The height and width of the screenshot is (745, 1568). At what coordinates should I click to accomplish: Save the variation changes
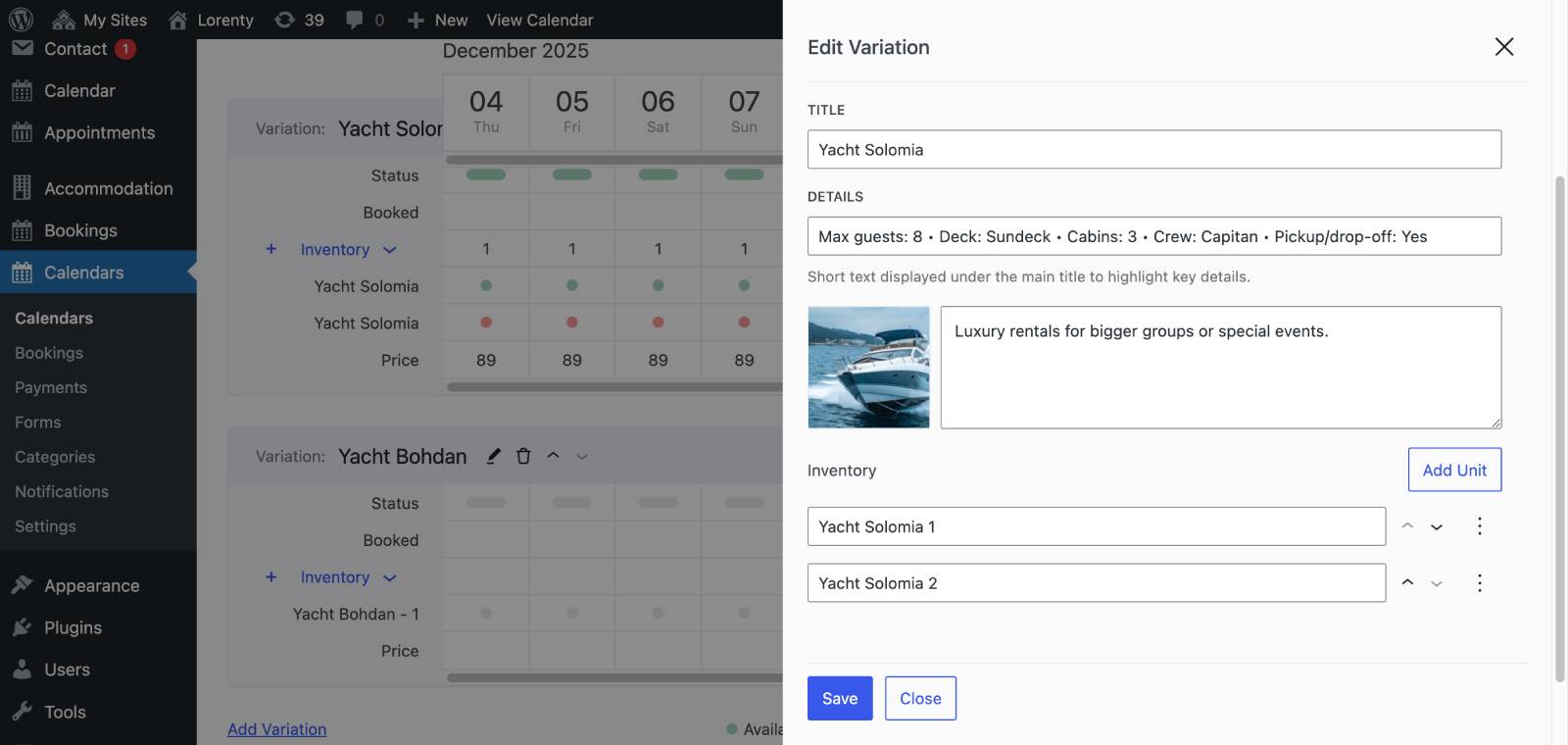(x=839, y=698)
